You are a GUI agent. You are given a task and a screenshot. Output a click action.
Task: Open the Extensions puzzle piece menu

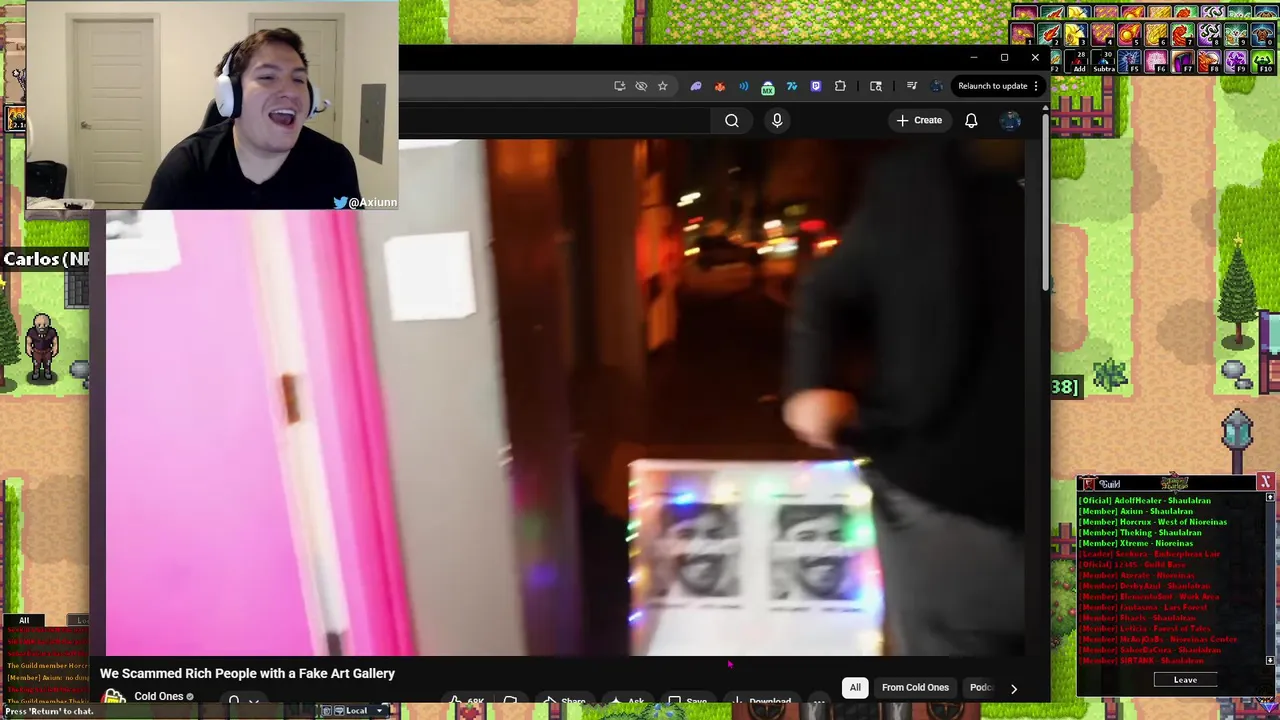(x=840, y=86)
